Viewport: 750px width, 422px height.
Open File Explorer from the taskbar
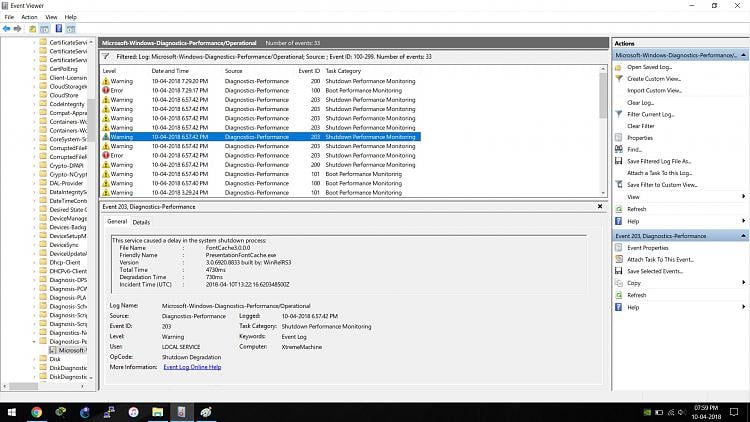tap(157, 412)
